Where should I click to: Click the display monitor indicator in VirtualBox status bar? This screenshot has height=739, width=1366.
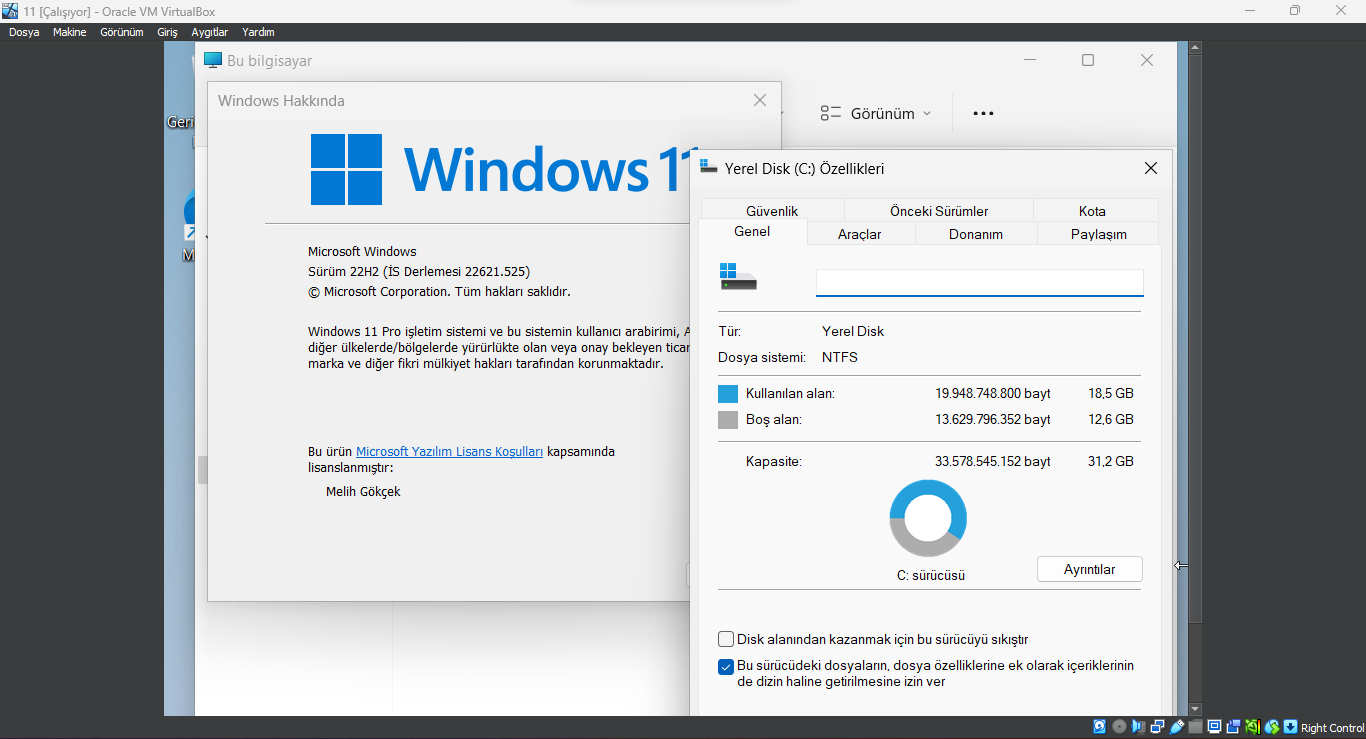1215,727
